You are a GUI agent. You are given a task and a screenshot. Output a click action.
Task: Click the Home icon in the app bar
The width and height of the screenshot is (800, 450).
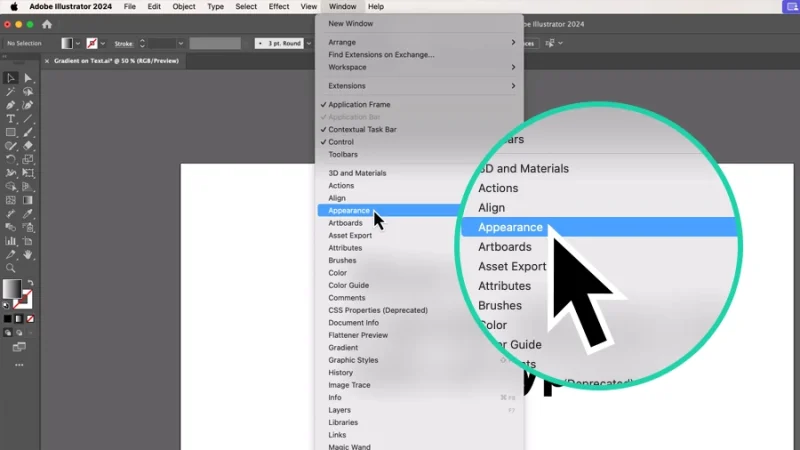[x=47, y=24]
